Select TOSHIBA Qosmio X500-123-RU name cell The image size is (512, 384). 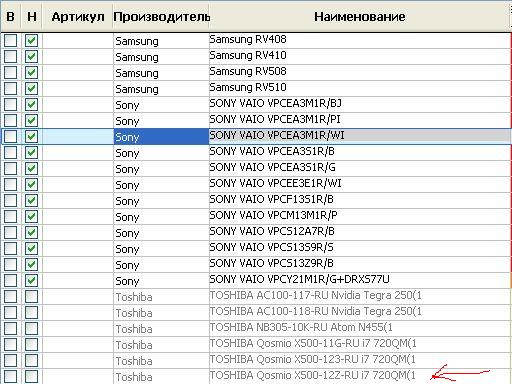(x=360, y=361)
